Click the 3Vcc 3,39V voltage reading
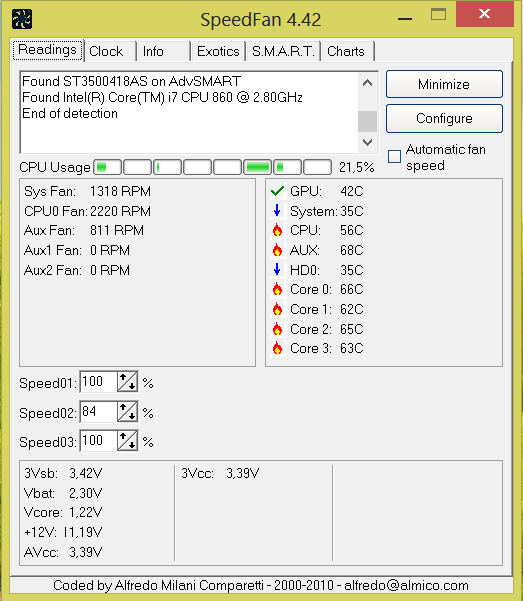This screenshot has height=601, width=523. click(x=220, y=473)
